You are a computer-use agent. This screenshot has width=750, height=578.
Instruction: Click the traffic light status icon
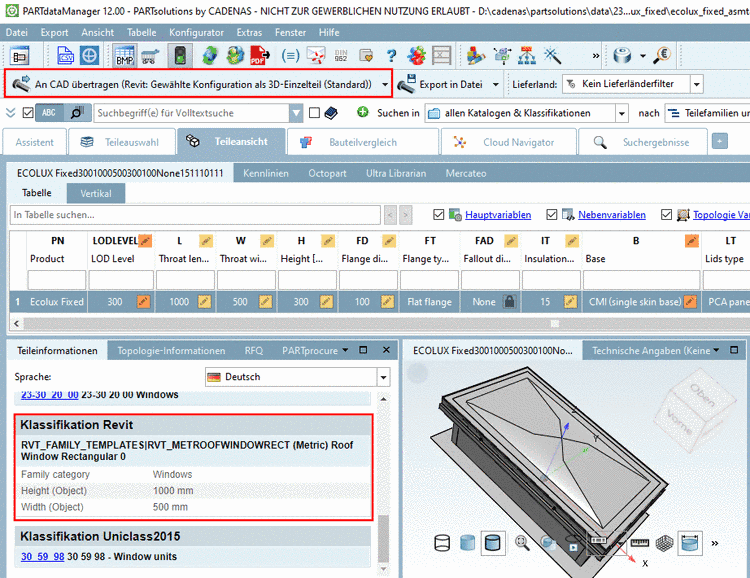[x=180, y=56]
